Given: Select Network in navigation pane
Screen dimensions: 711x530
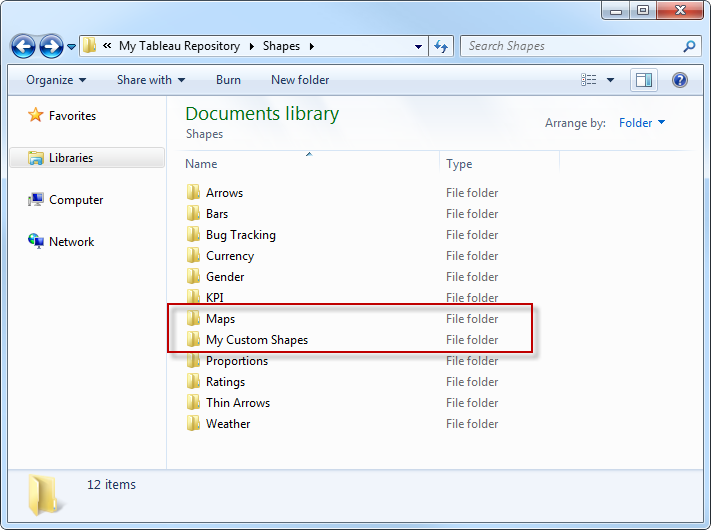Looking at the screenshot, I should coord(72,242).
